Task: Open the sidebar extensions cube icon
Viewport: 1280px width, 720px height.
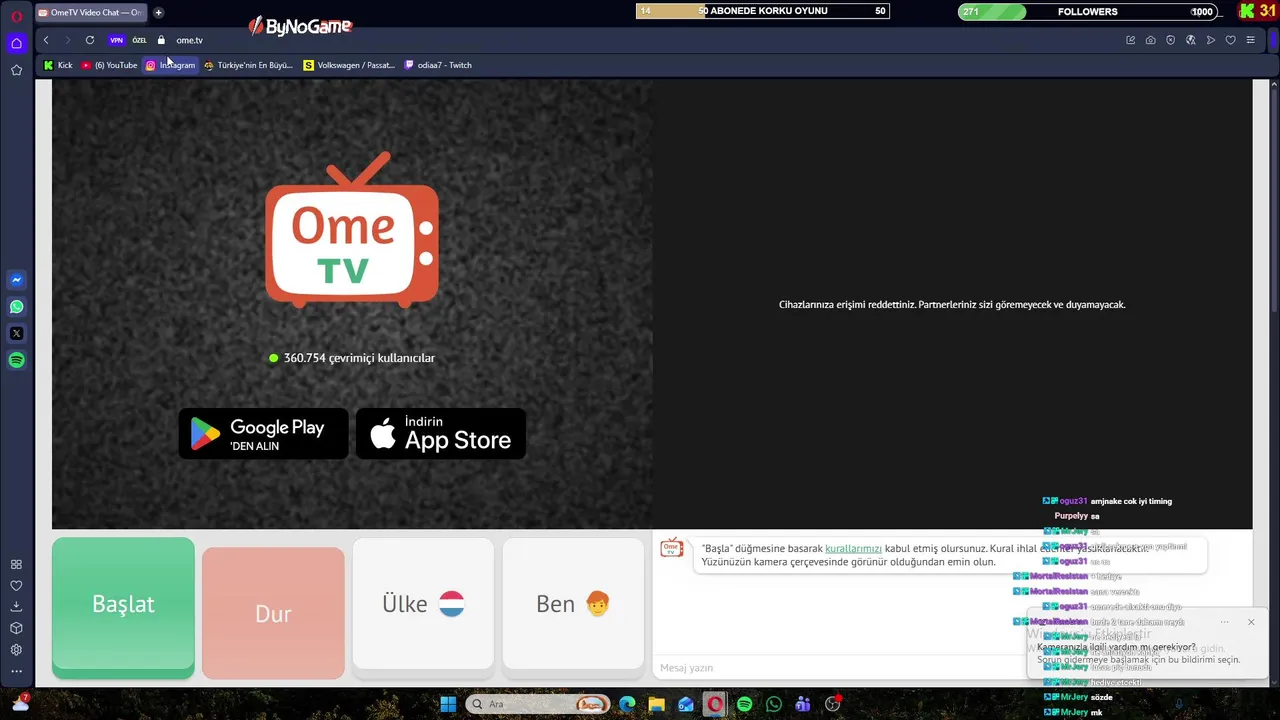Action: click(x=16, y=628)
